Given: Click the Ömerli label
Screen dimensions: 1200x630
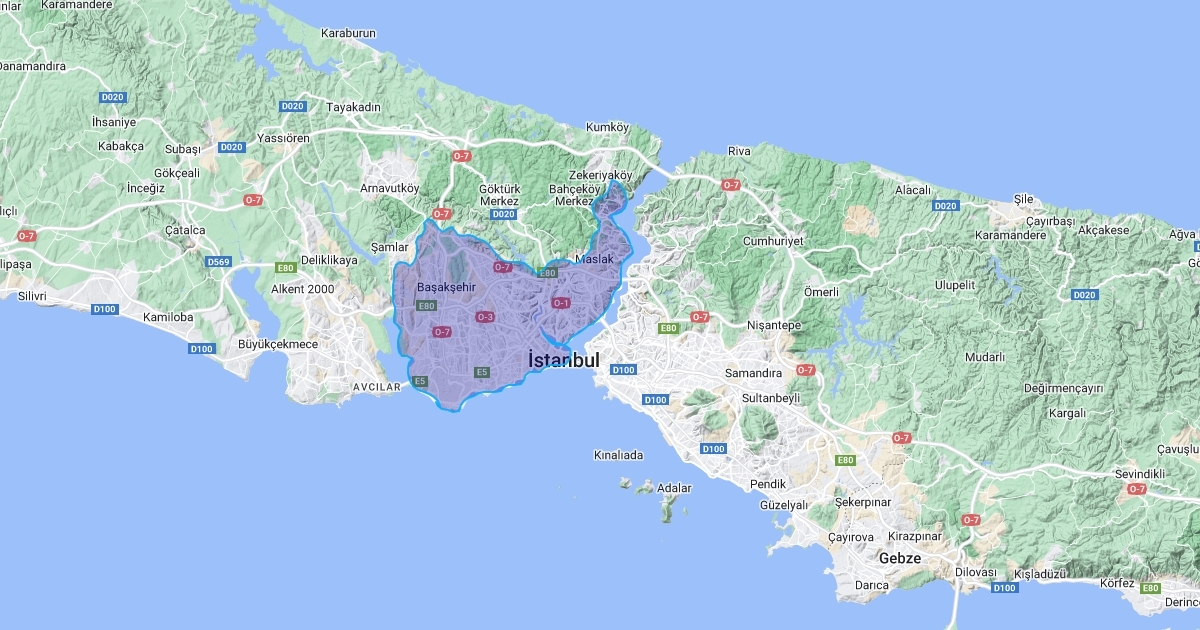Looking at the screenshot, I should [x=821, y=291].
